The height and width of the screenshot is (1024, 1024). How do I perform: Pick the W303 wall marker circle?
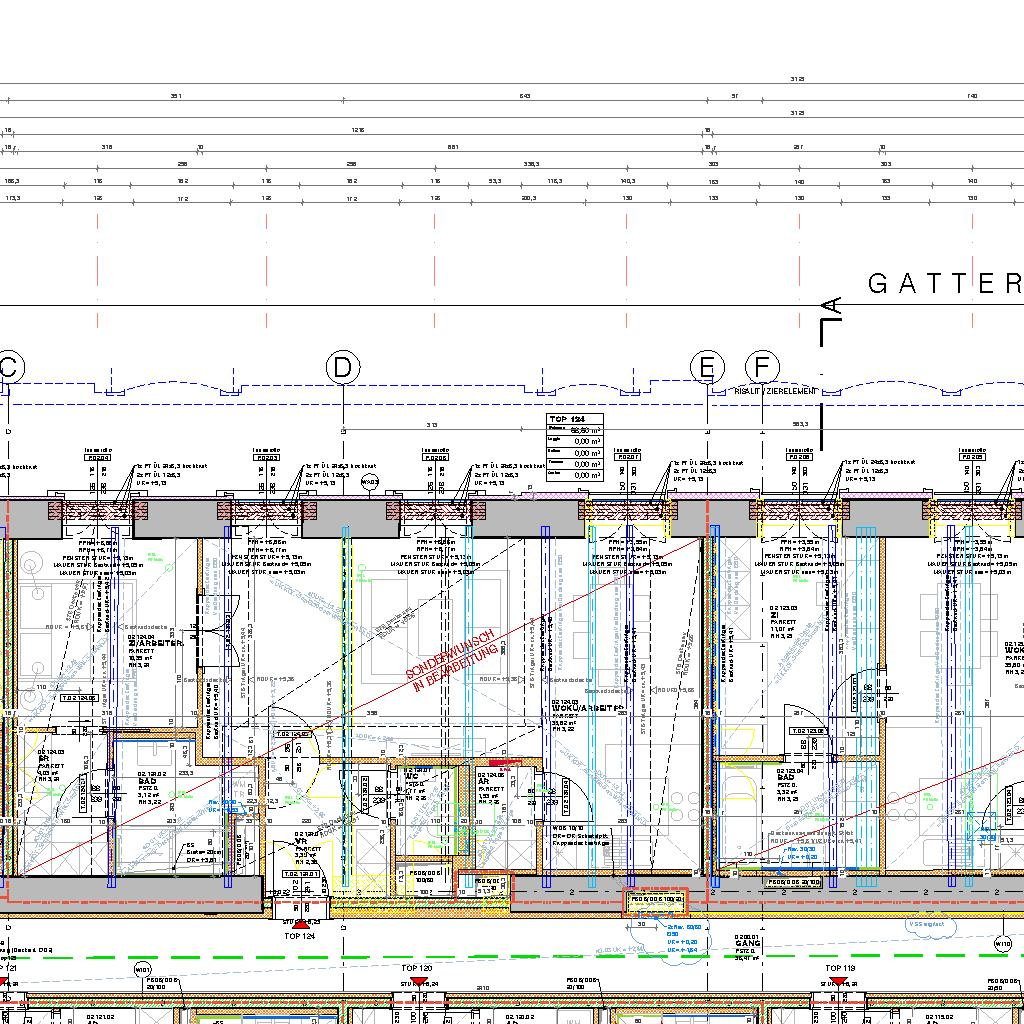[x=370, y=482]
